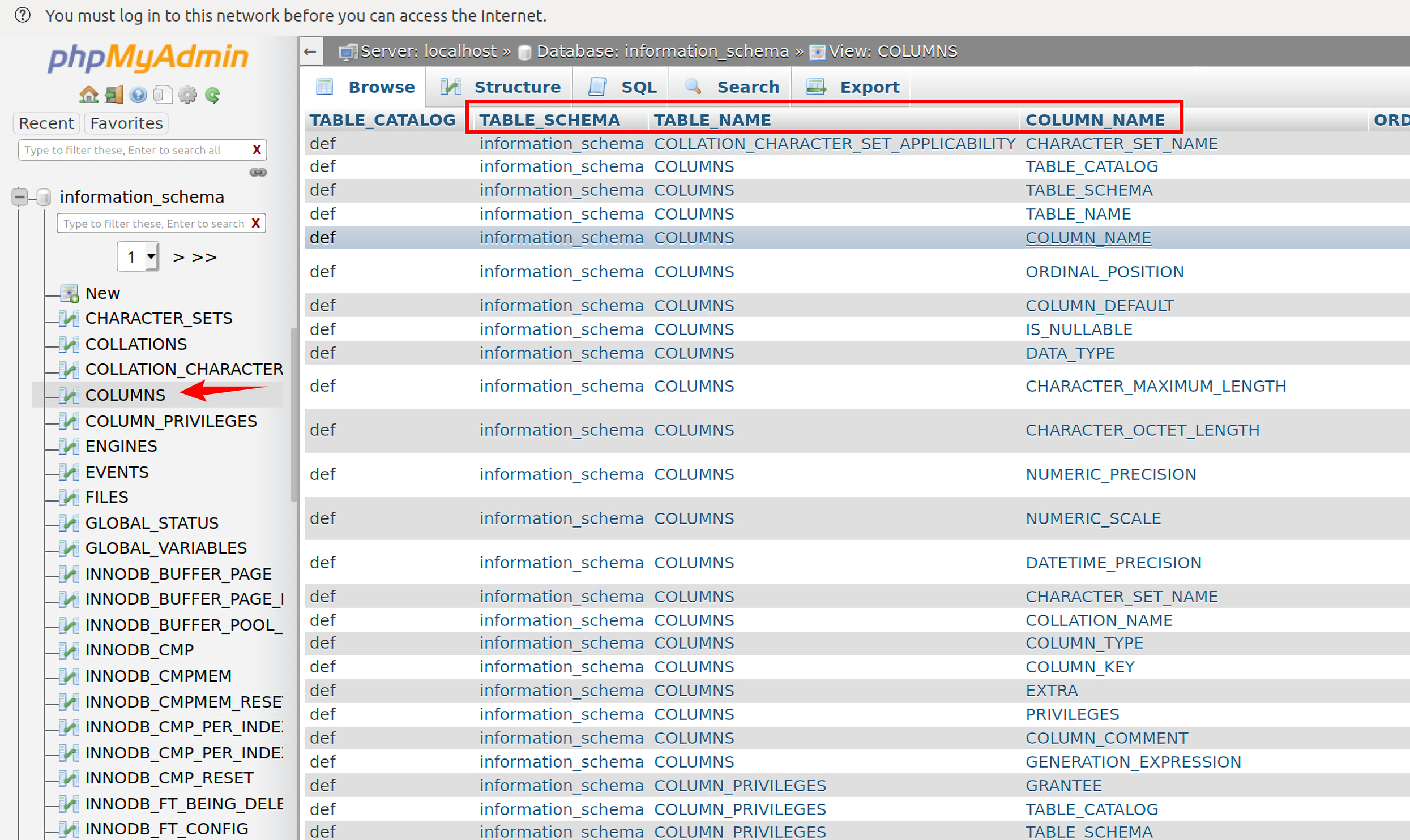The width and height of the screenshot is (1410, 840).
Task: Open MySQL documentation page icon
Action: (x=163, y=95)
